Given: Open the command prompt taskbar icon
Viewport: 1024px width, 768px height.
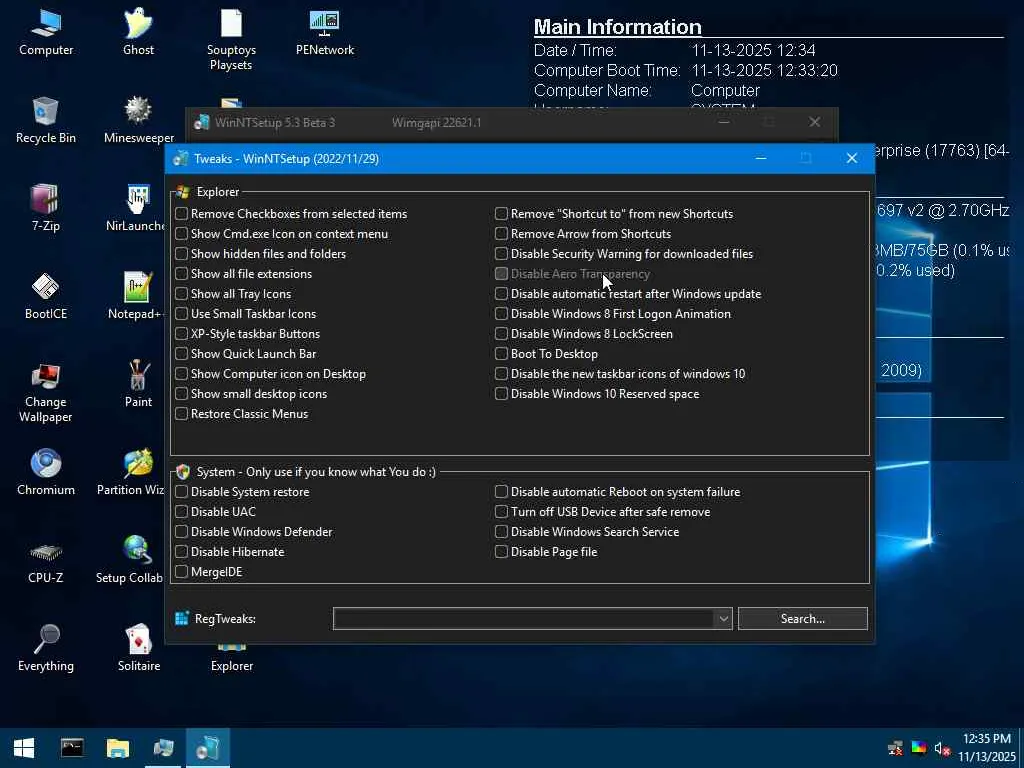Looking at the screenshot, I should (72, 748).
